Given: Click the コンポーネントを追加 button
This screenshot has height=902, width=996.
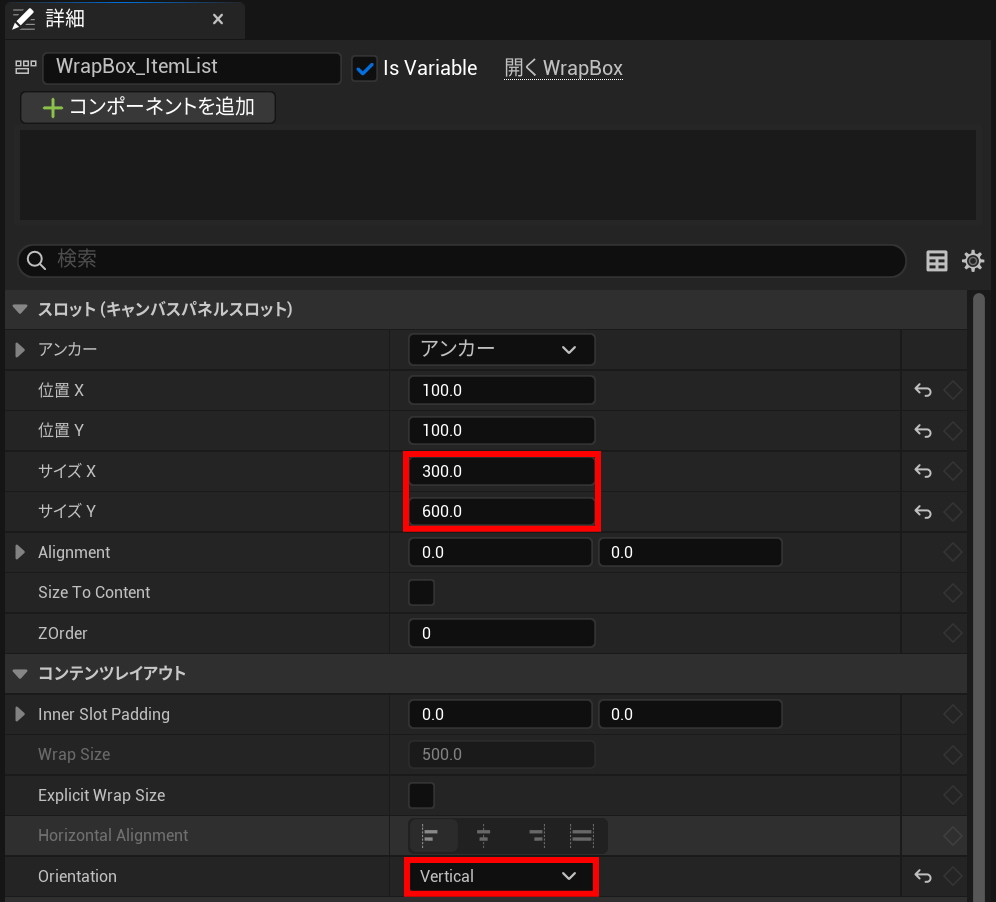Looking at the screenshot, I should 148,107.
